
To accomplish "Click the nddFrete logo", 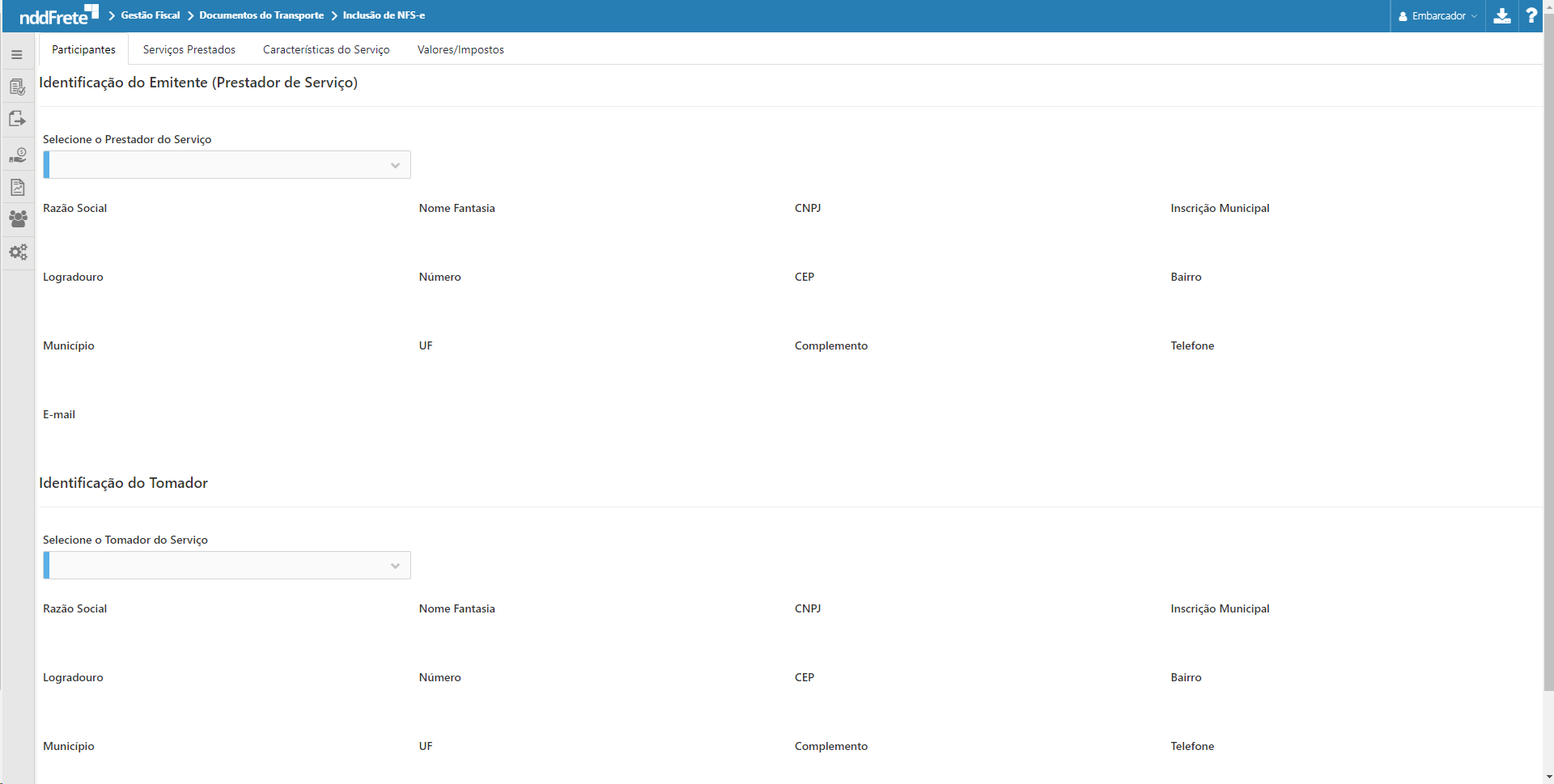I will [x=58, y=15].
